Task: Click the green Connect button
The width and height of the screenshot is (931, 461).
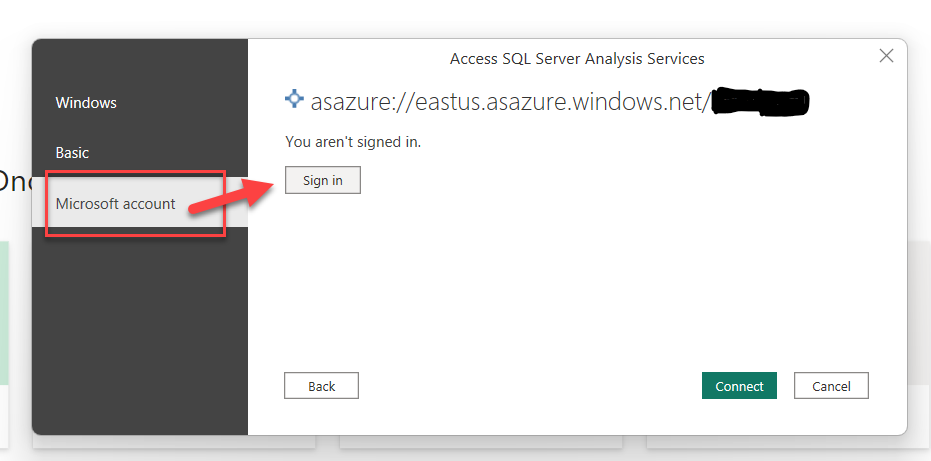Action: [739, 386]
